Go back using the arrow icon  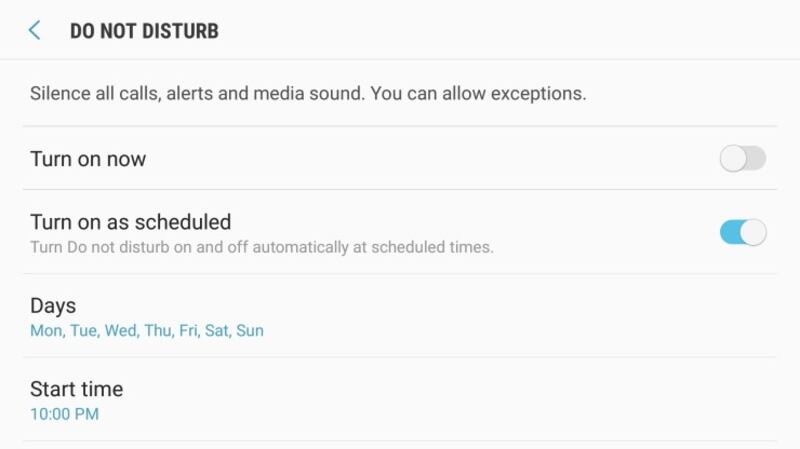[x=35, y=30]
